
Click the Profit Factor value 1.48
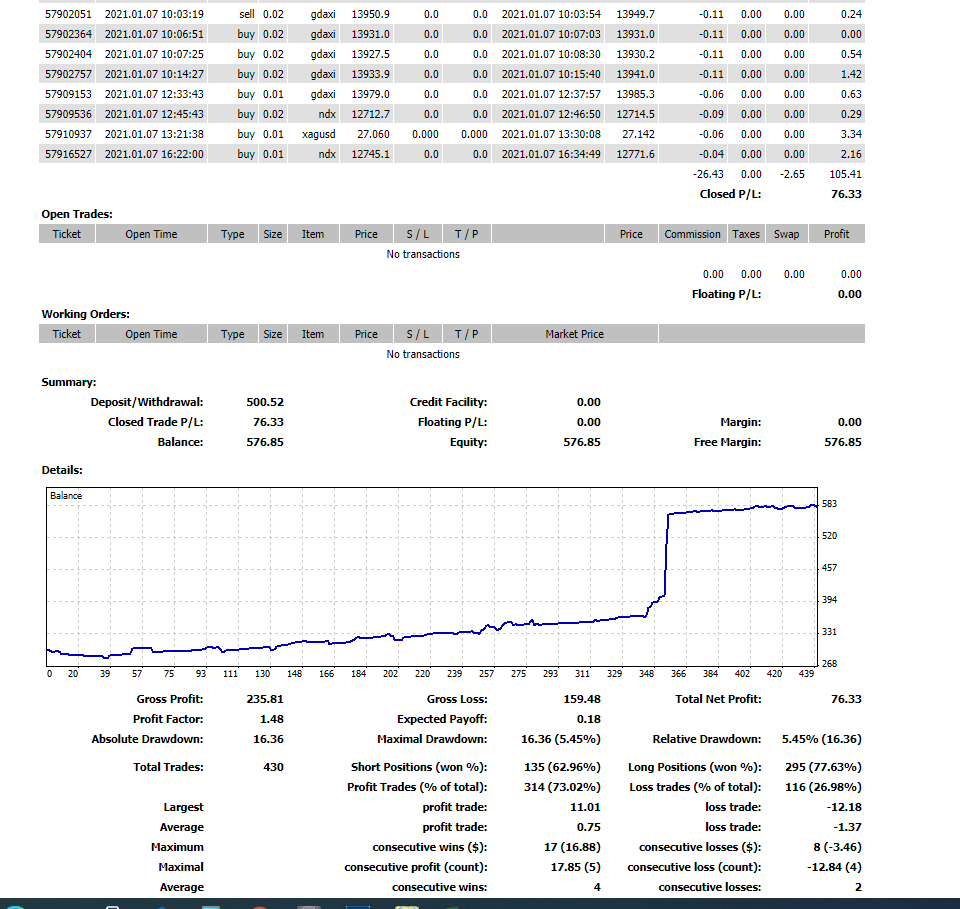(271, 719)
